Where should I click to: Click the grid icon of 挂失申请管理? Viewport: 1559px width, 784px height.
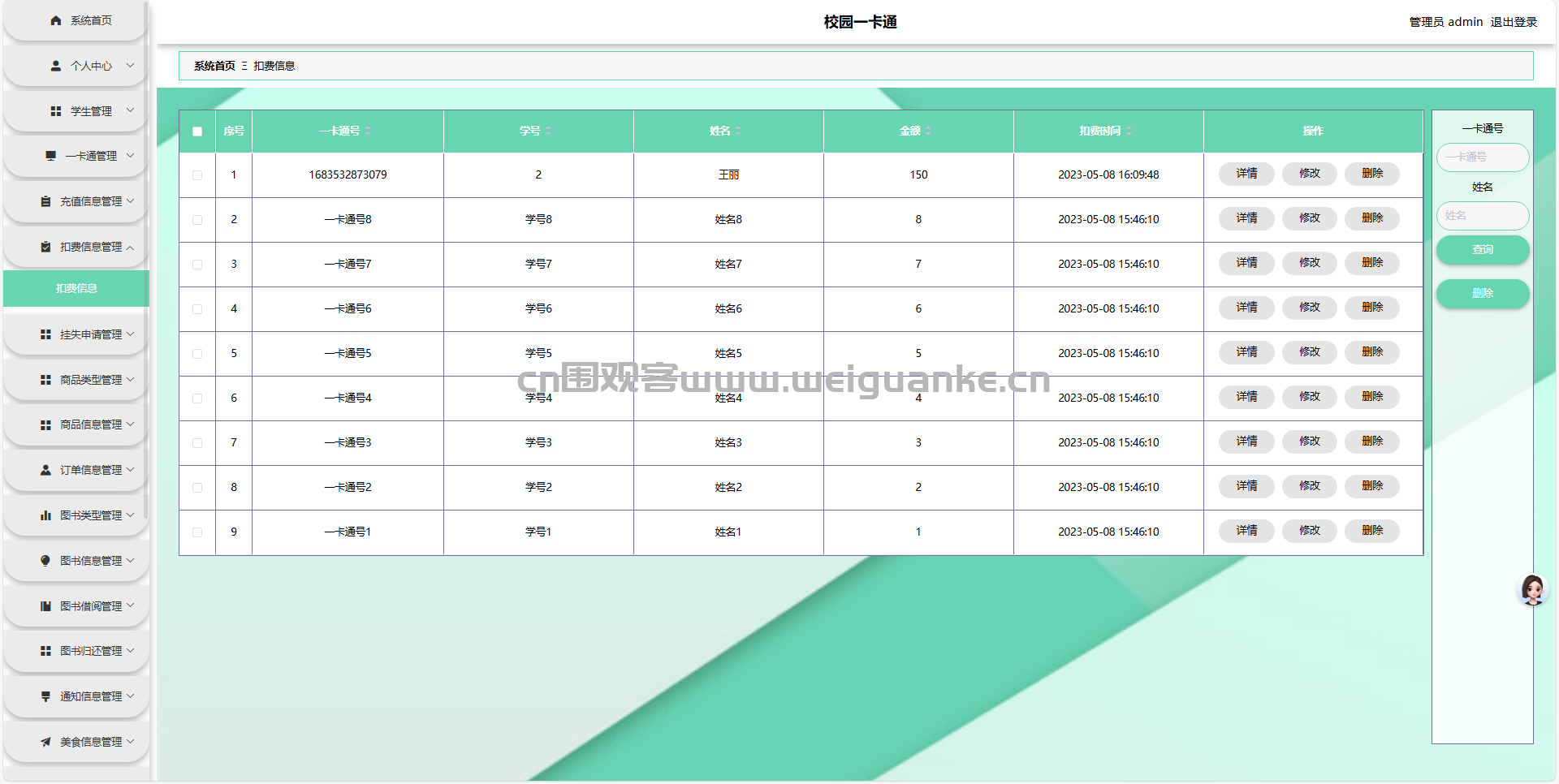coord(45,334)
